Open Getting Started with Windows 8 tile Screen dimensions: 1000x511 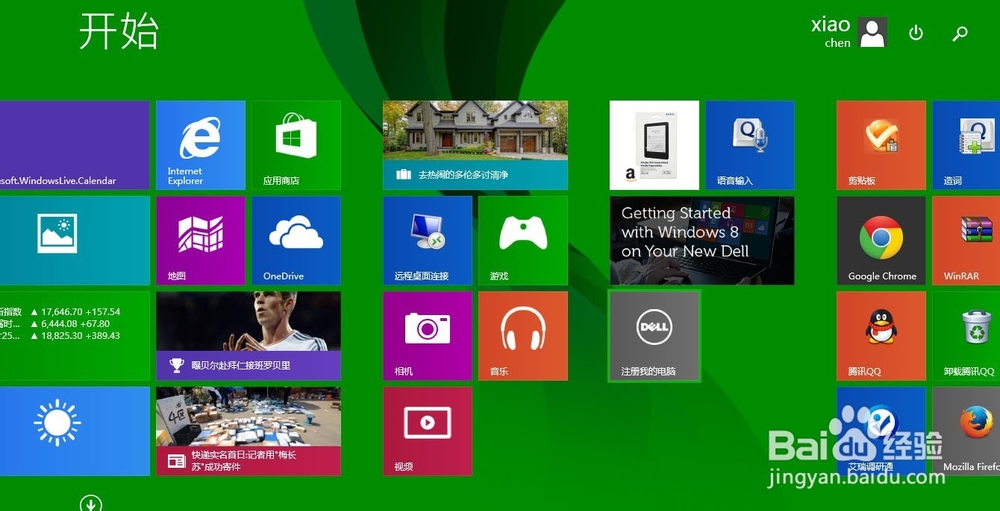pyautogui.click(x=702, y=241)
